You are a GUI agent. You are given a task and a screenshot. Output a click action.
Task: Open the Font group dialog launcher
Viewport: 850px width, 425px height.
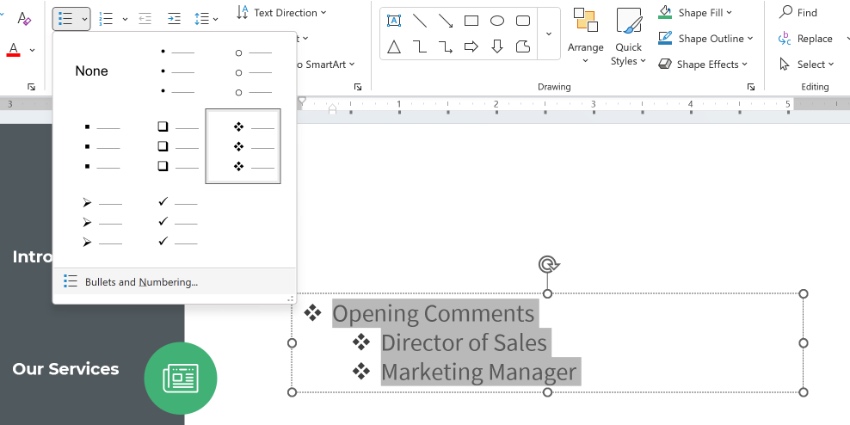click(31, 87)
